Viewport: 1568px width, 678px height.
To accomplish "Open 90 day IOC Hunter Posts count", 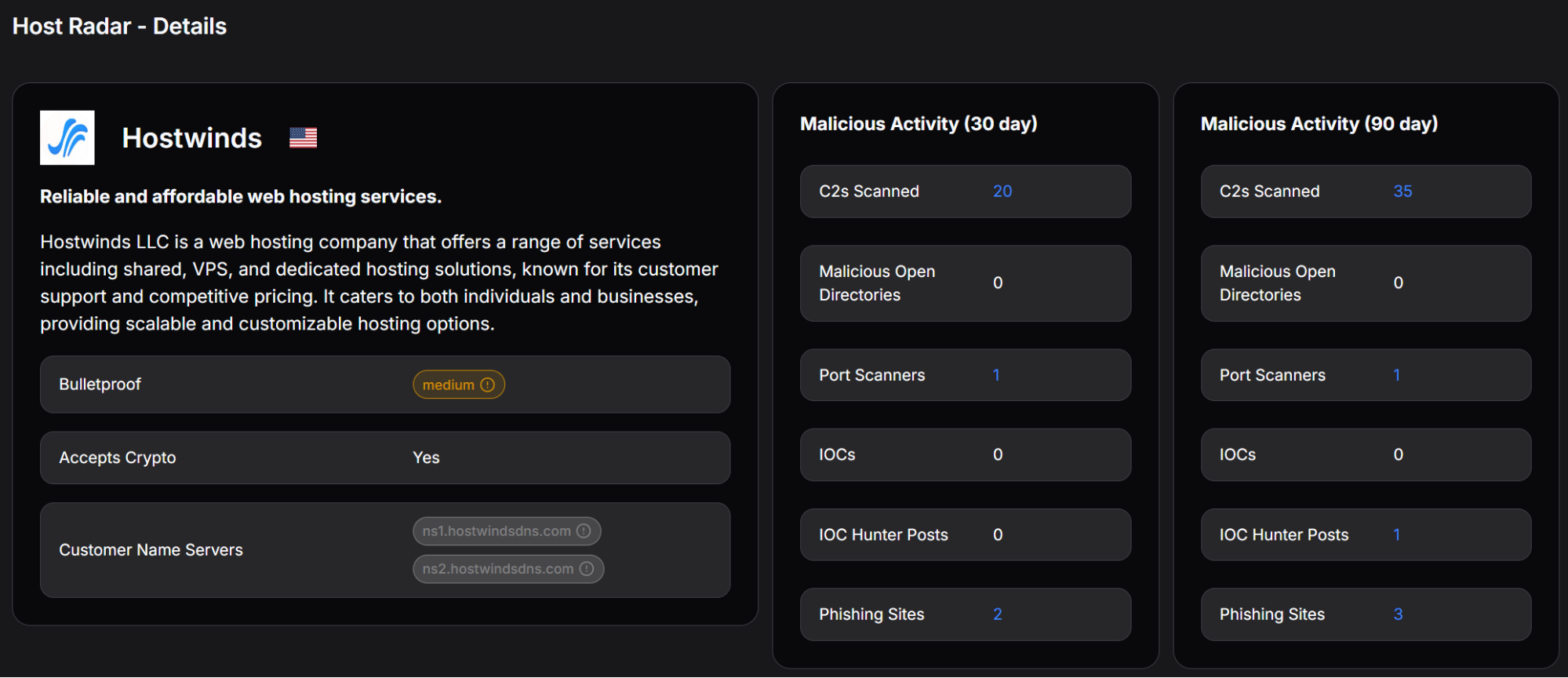I will tap(1396, 534).
